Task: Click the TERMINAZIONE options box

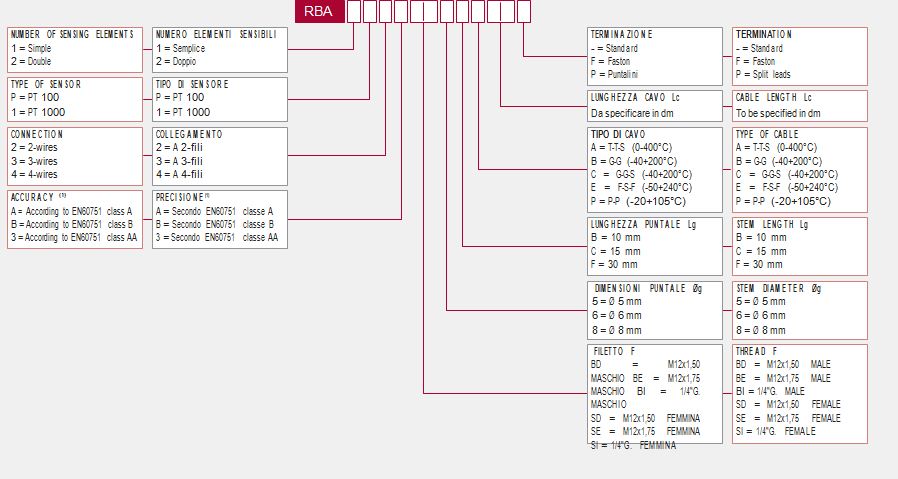Action: [655, 55]
